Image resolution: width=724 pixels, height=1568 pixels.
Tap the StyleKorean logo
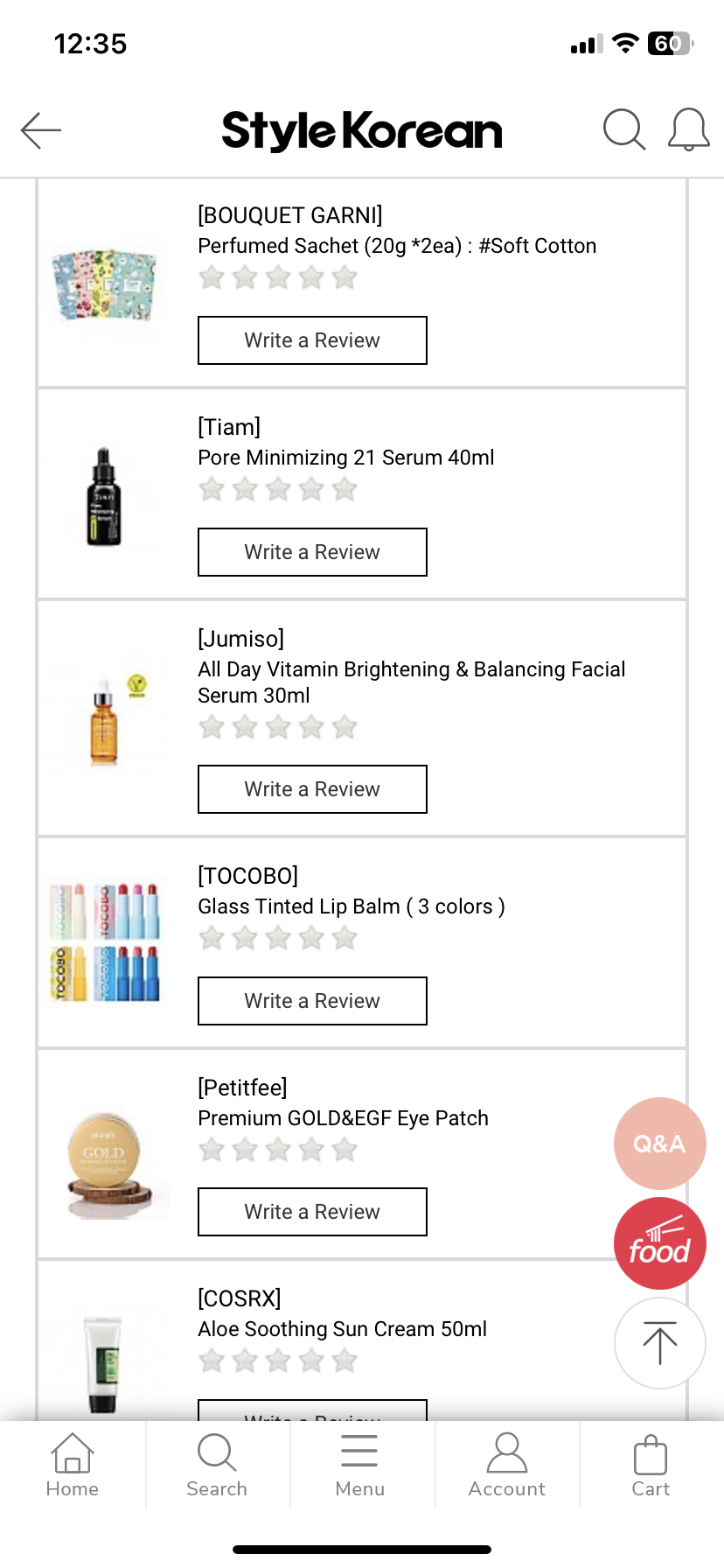(362, 131)
